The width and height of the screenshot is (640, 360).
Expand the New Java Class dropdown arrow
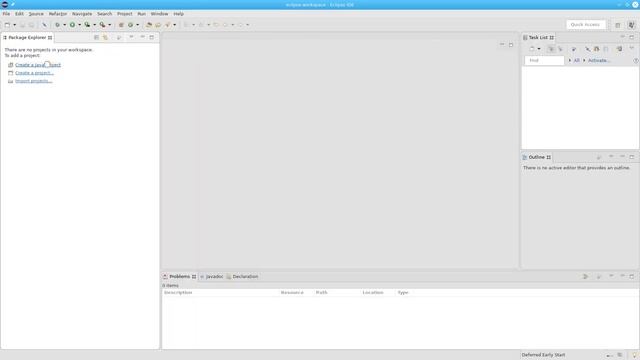[x=138, y=25]
